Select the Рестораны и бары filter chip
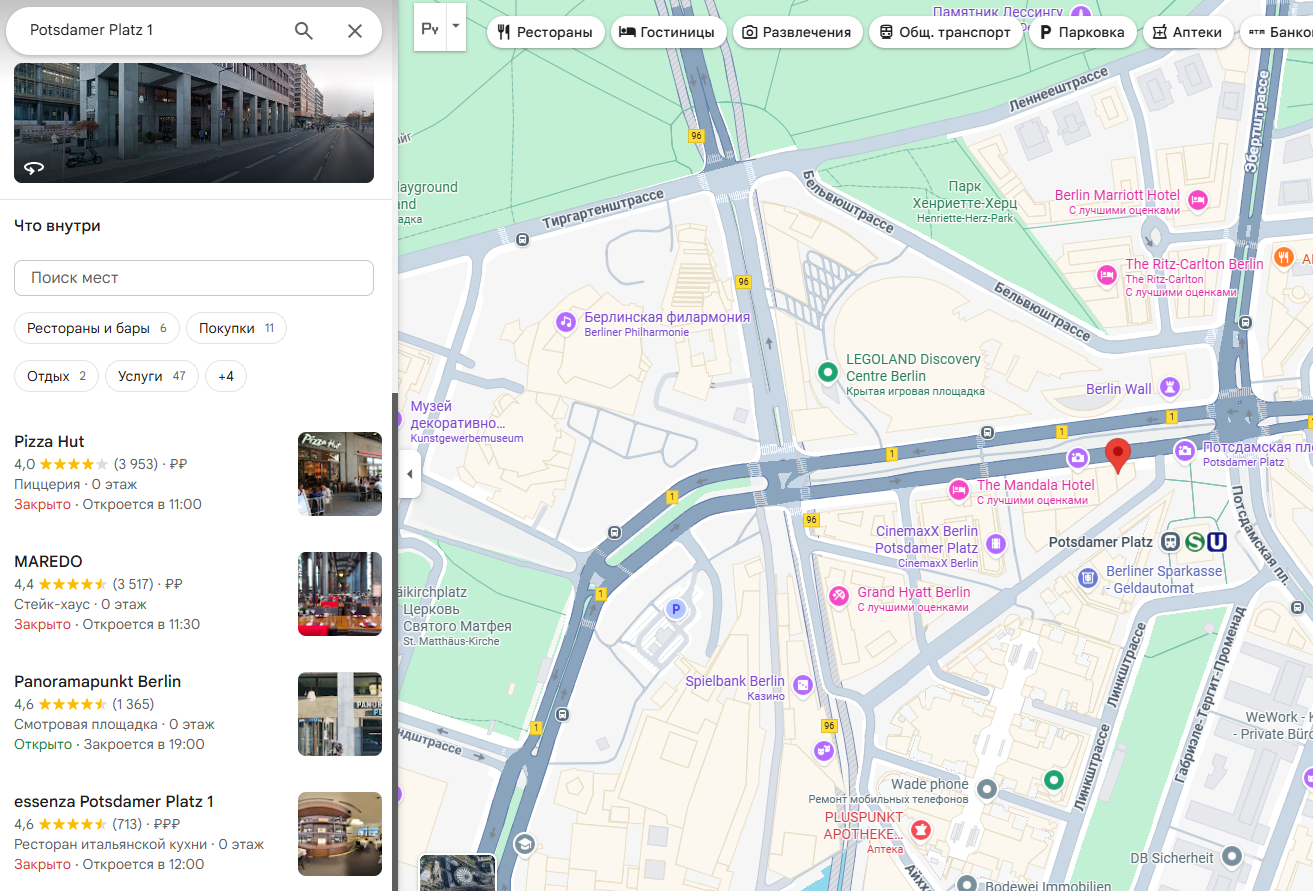 pyautogui.click(x=97, y=328)
